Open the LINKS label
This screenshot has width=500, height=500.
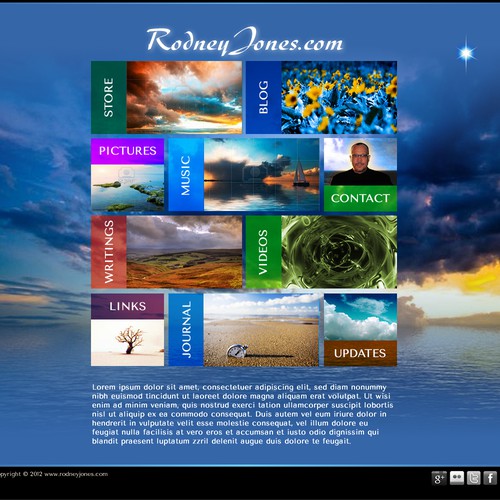128,306
